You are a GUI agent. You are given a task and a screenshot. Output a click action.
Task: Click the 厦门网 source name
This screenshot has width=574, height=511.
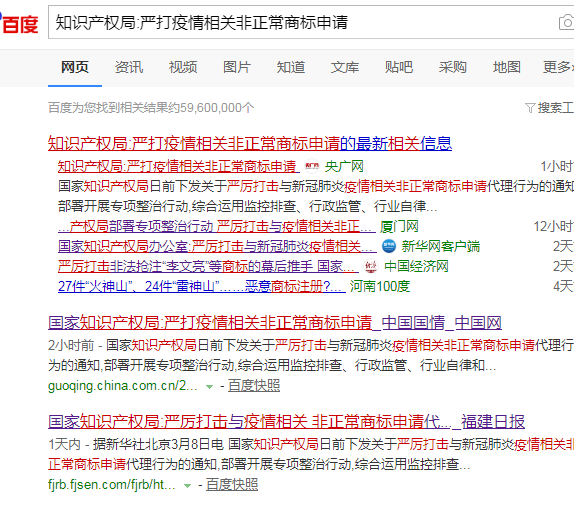[x=399, y=227]
